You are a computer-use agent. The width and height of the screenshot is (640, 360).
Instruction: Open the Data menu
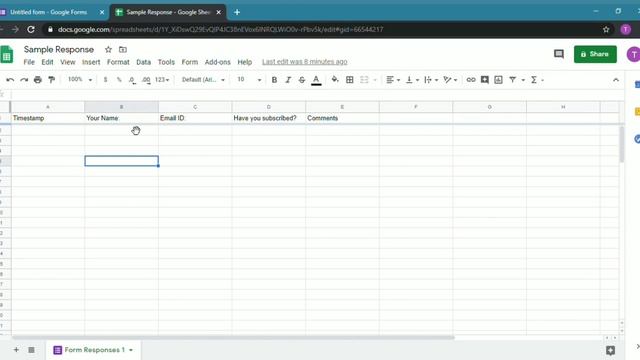[143, 62]
